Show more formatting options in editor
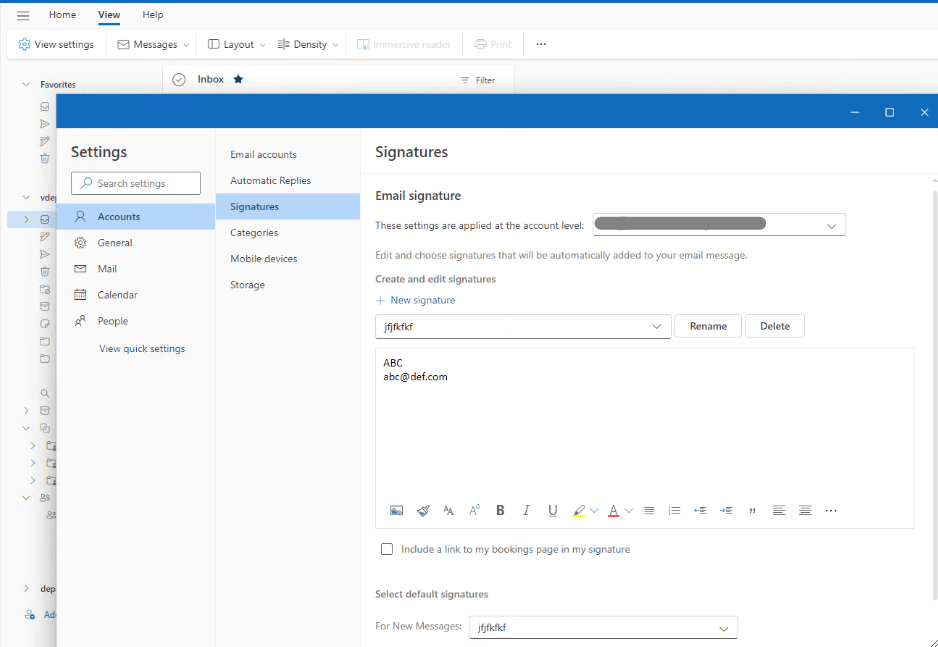Viewport: 938px width, 647px height. point(831,511)
